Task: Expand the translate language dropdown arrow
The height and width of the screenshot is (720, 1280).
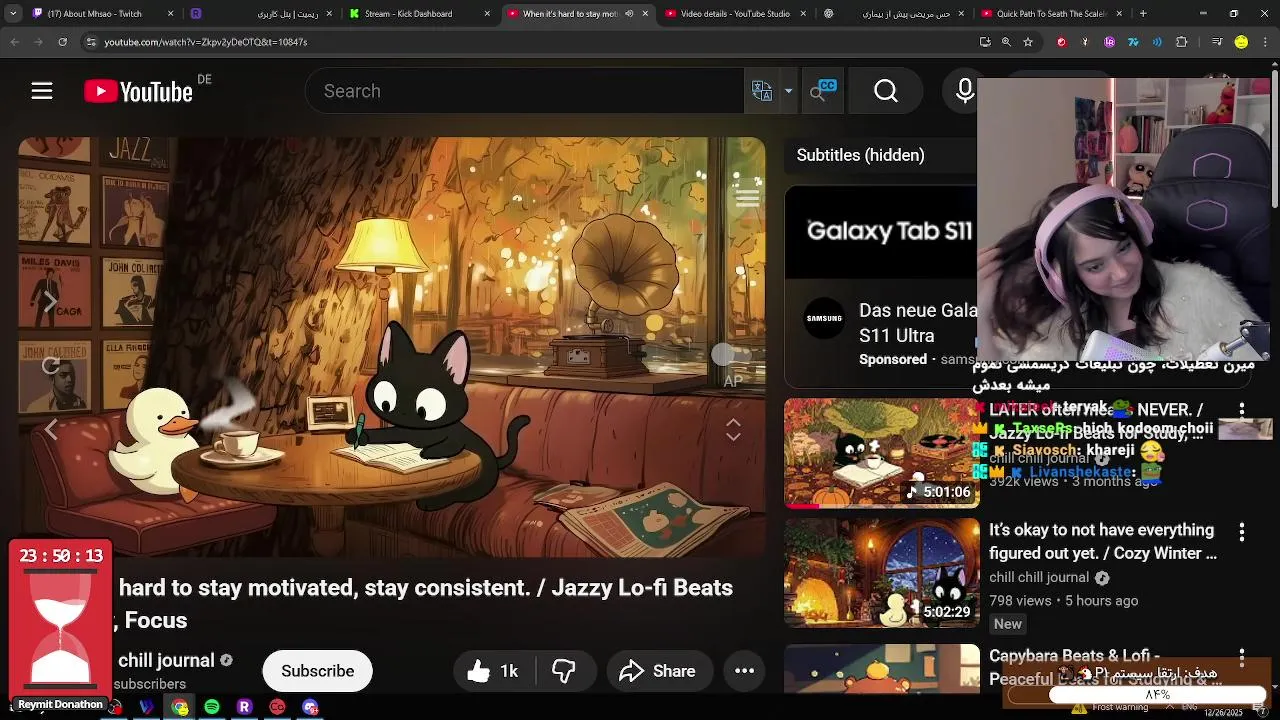Action: coord(788,91)
